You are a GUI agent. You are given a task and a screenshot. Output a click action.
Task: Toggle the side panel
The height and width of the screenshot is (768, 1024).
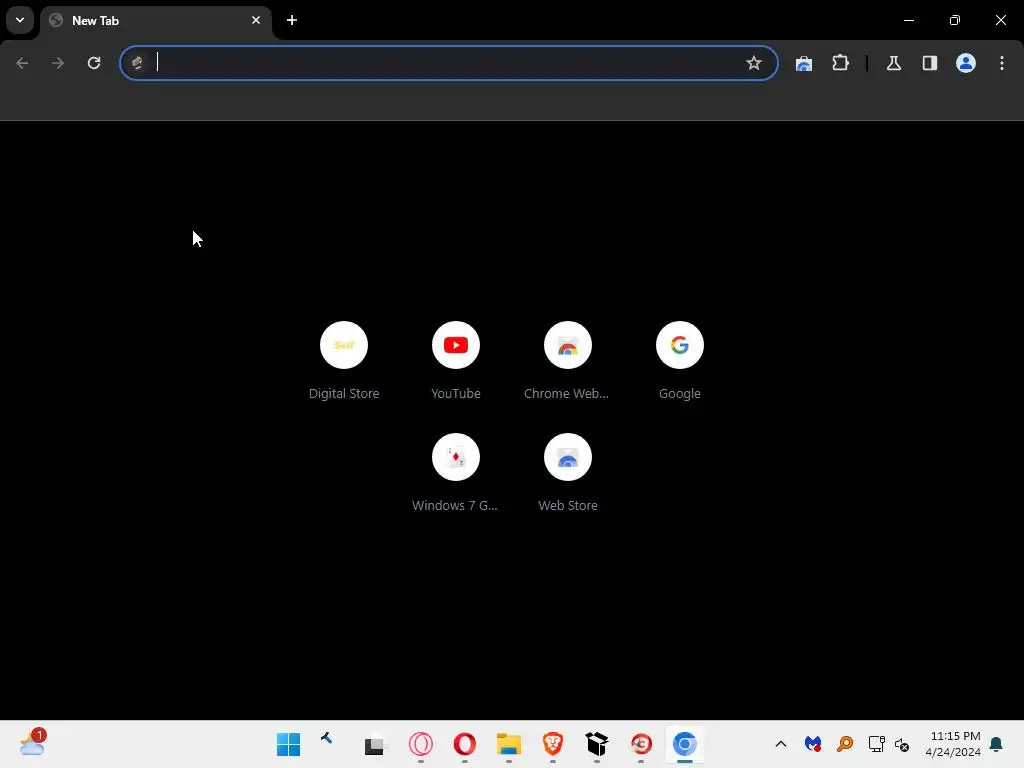point(929,63)
